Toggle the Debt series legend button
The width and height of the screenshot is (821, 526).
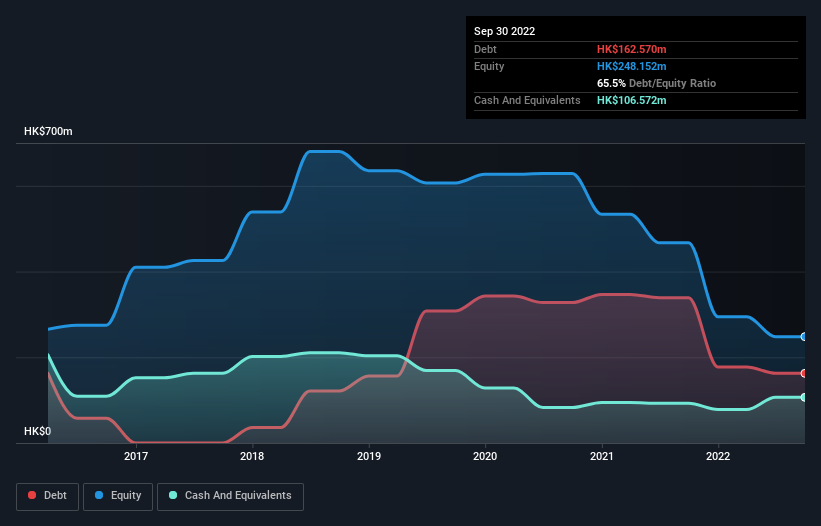point(47,496)
